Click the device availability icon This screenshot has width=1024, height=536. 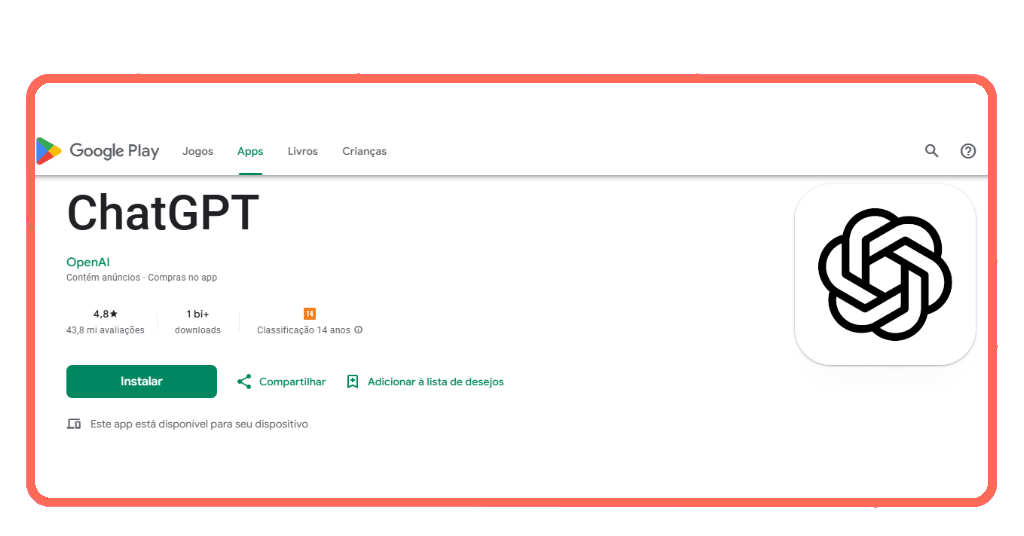[74, 424]
